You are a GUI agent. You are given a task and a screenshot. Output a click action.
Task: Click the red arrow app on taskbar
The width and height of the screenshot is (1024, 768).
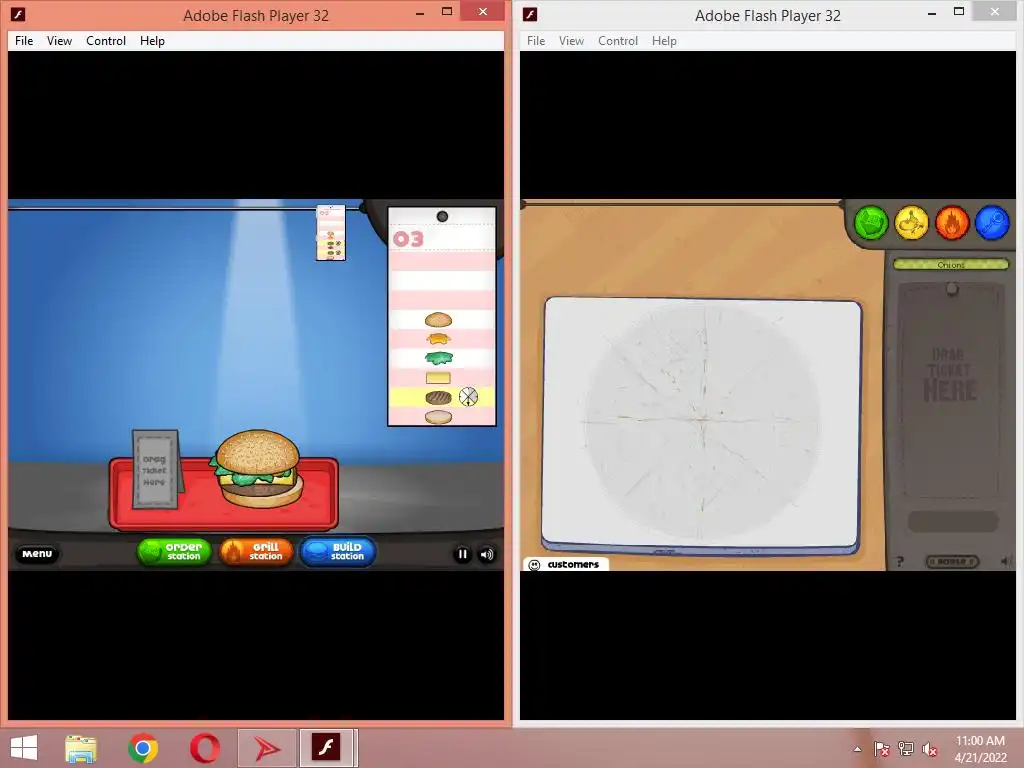tap(266, 748)
